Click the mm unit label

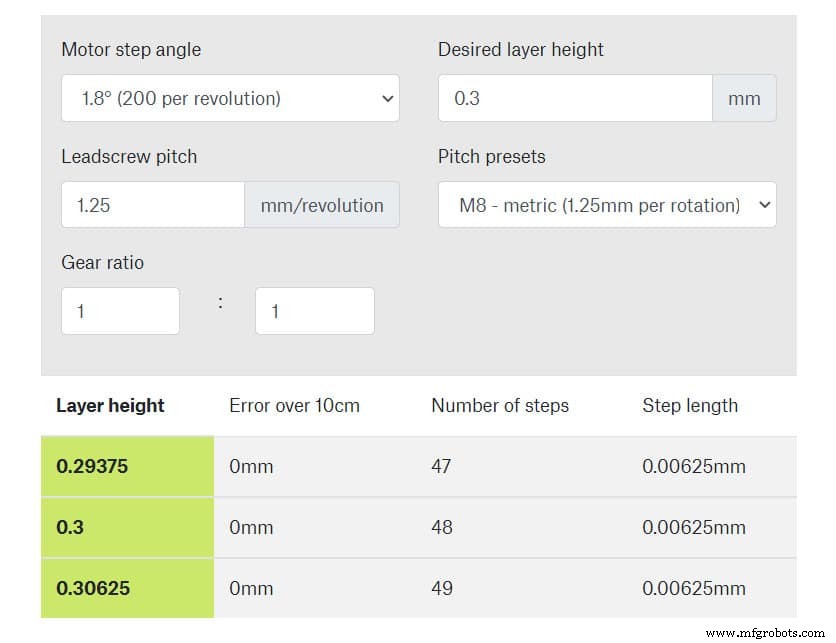point(744,98)
